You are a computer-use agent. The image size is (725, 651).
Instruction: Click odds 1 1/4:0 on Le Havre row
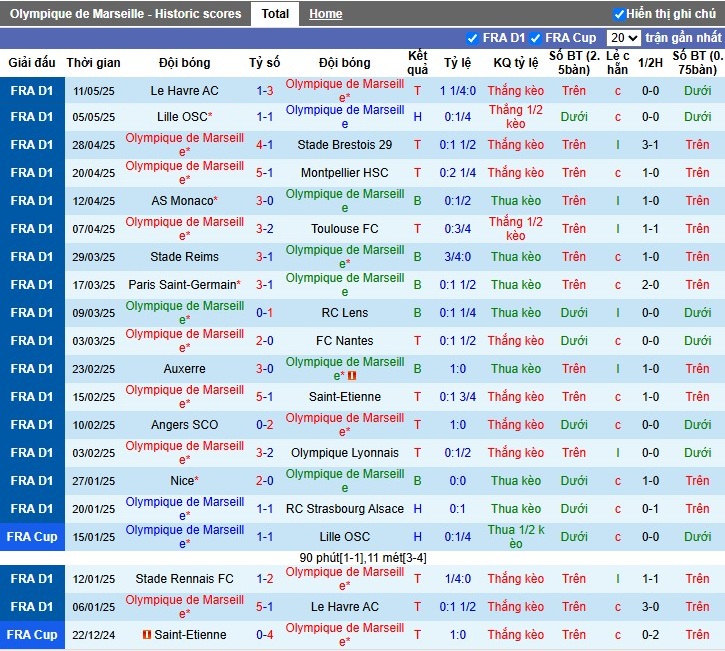pyautogui.click(x=458, y=91)
